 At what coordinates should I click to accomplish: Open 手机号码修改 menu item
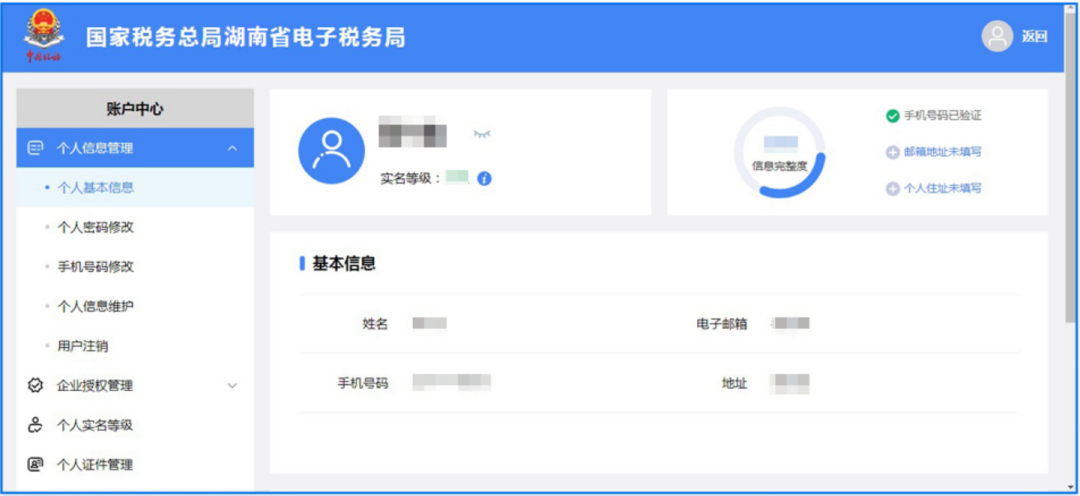click(135, 267)
